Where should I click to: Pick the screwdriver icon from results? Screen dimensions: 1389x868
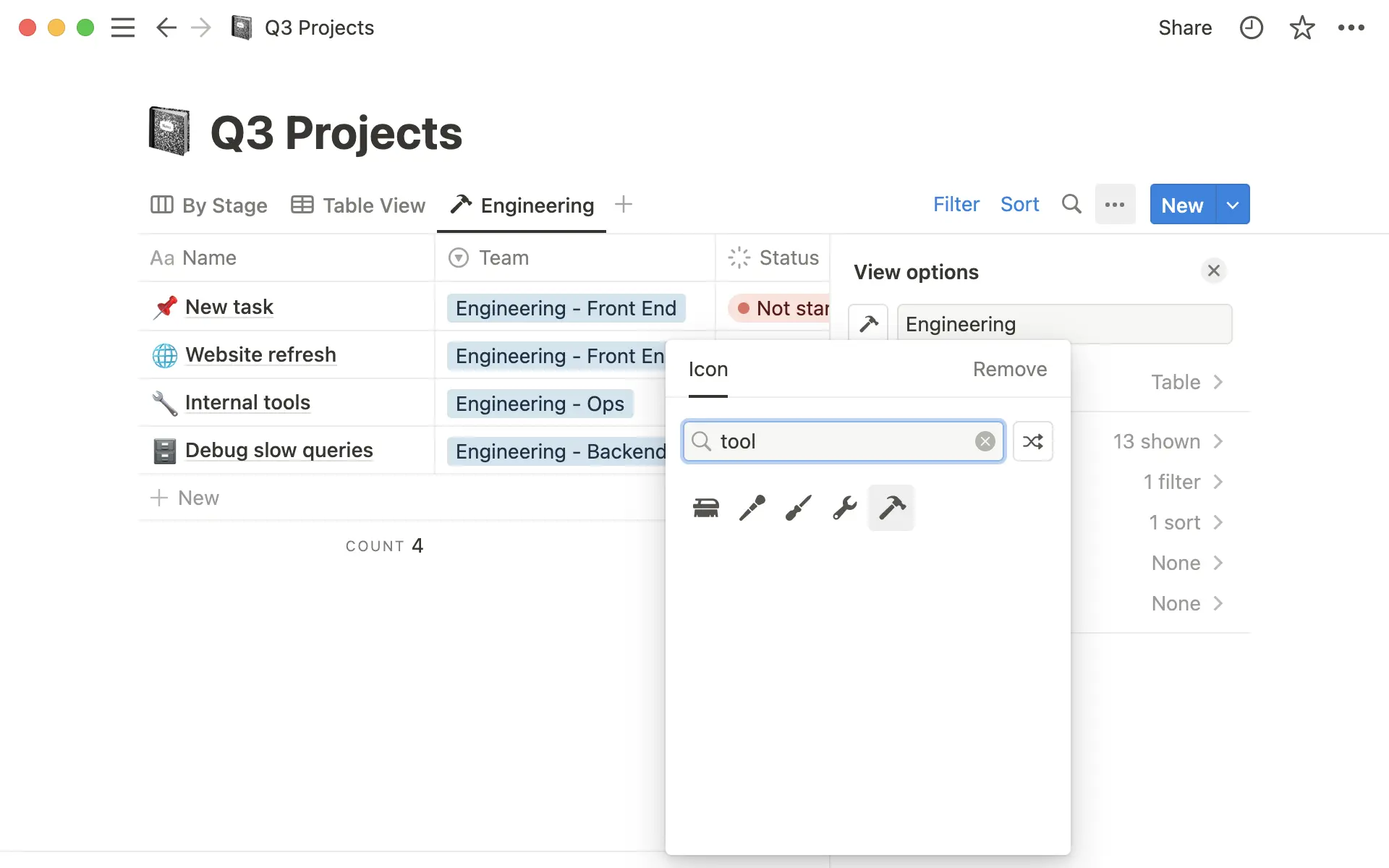(x=798, y=508)
